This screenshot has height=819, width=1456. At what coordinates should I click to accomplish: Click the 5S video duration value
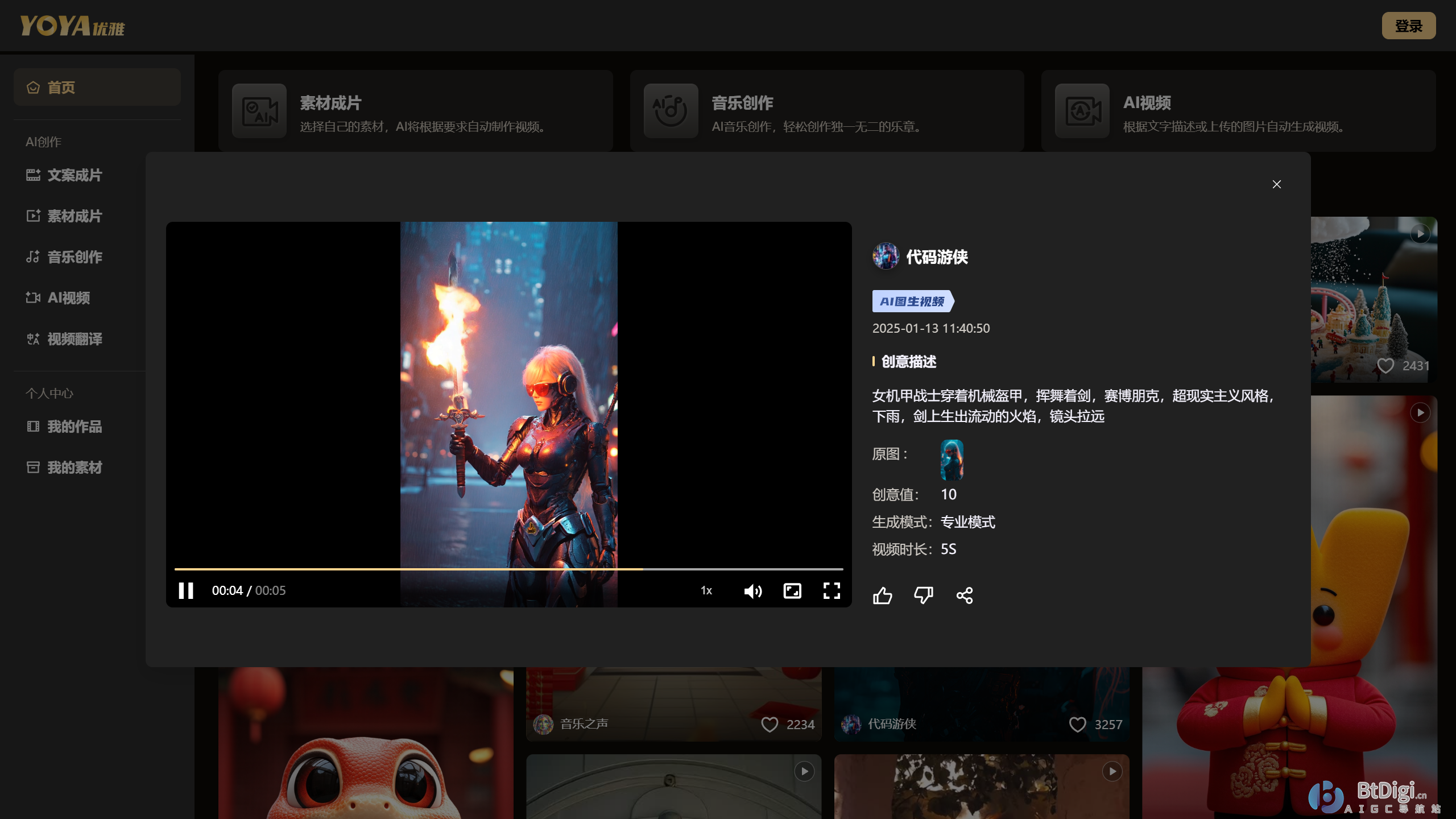(949, 549)
